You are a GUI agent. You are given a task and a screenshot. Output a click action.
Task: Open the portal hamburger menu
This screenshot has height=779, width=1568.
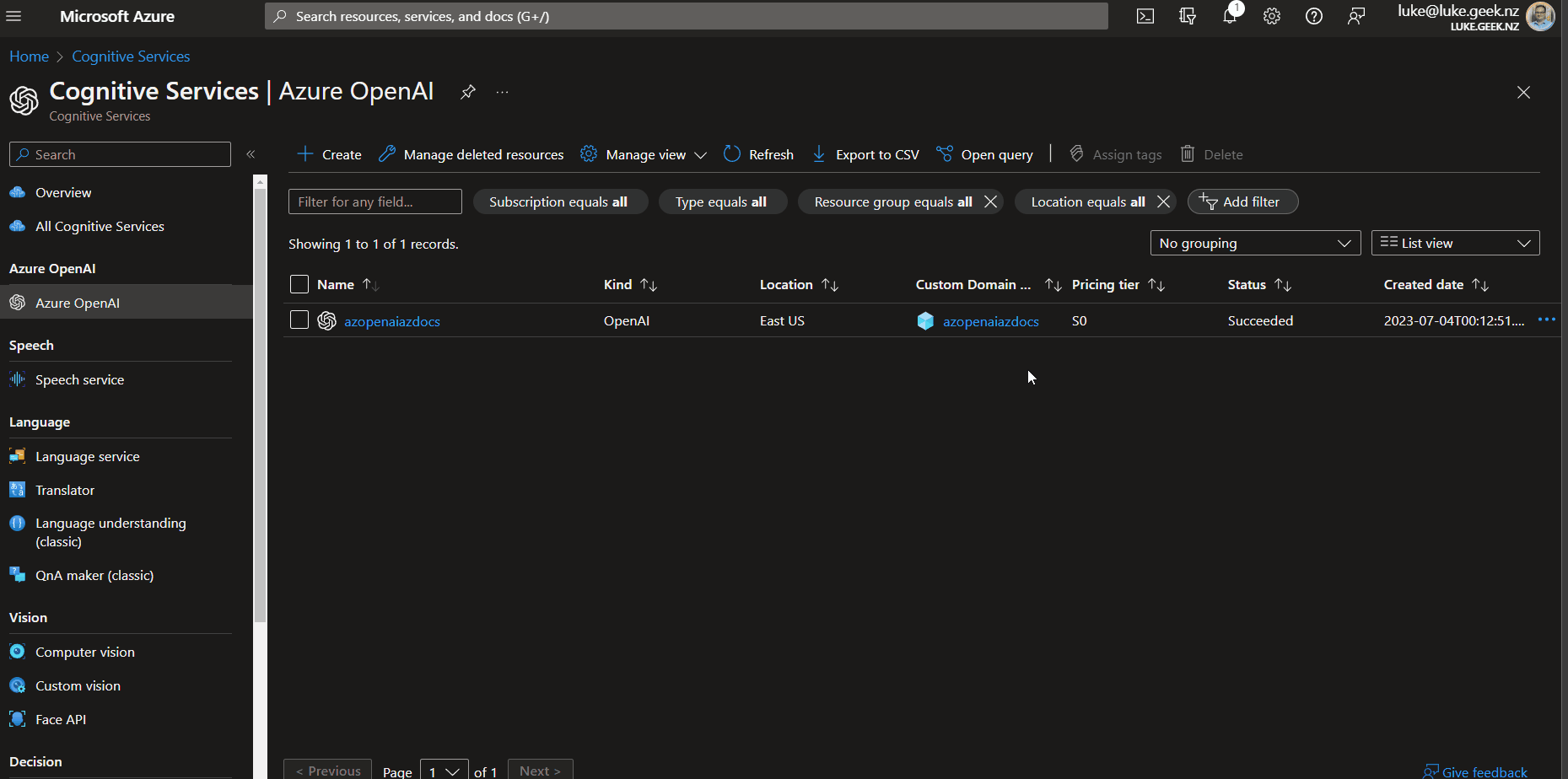pos(13,16)
